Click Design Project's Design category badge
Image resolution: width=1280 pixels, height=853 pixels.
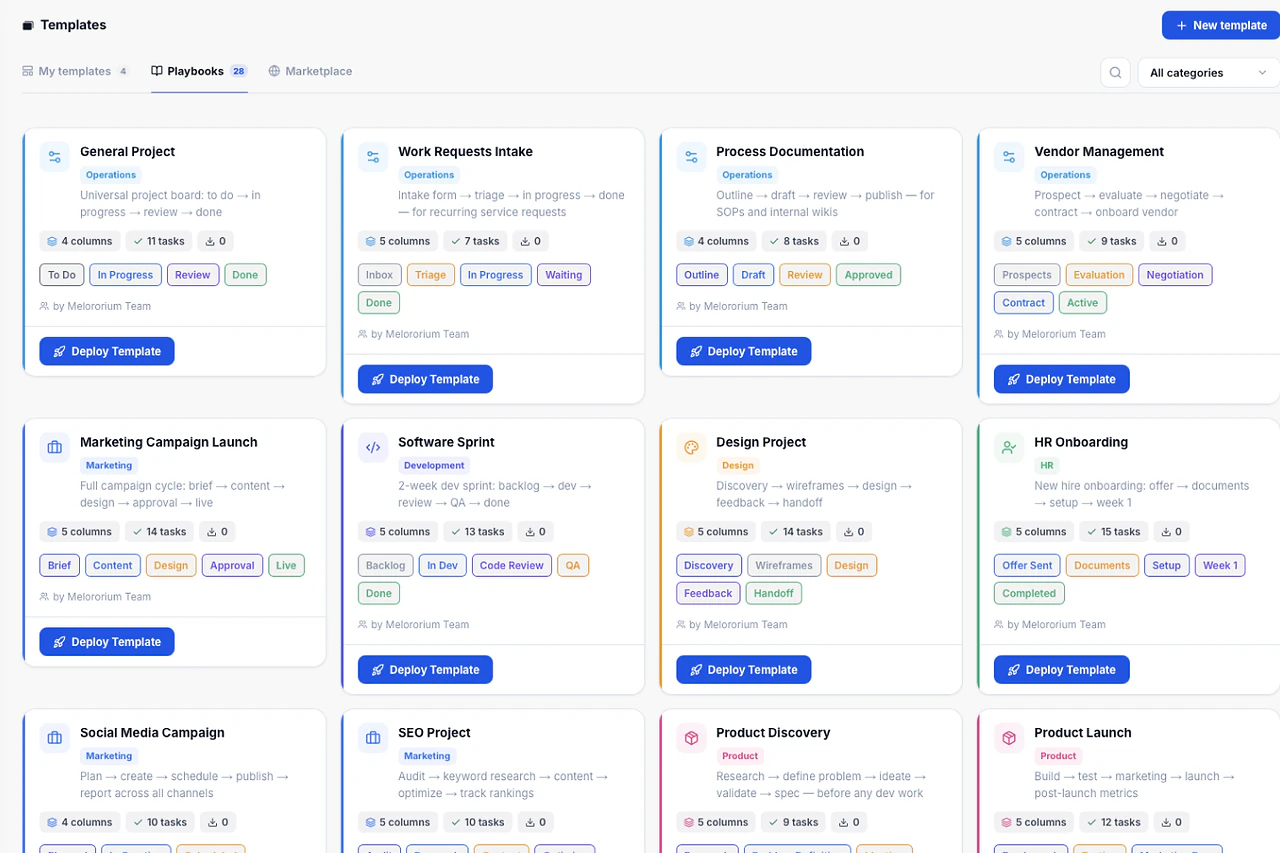pos(738,466)
